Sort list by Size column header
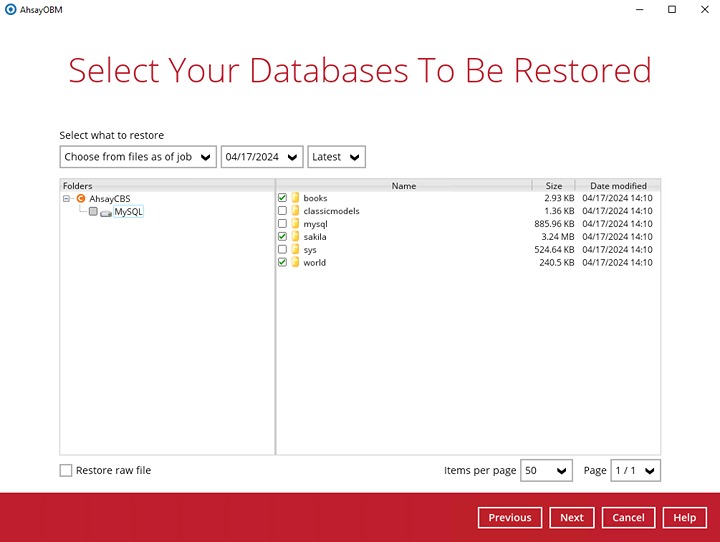The image size is (720, 542). tap(553, 186)
